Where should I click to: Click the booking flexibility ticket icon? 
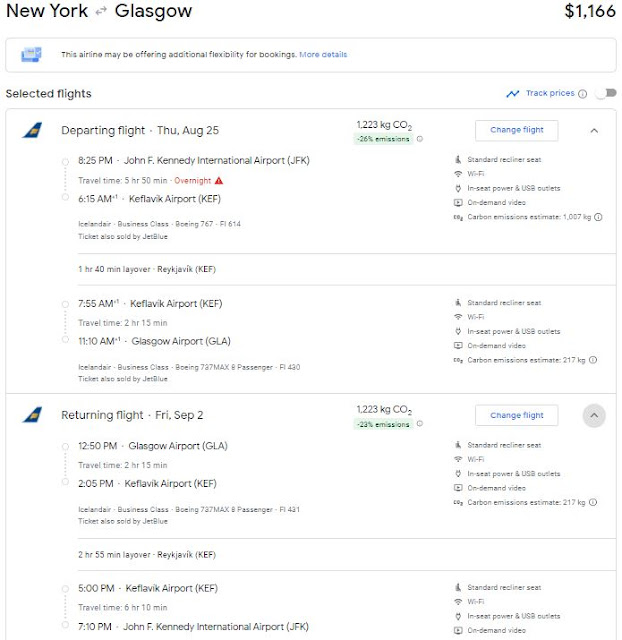click(x=31, y=54)
